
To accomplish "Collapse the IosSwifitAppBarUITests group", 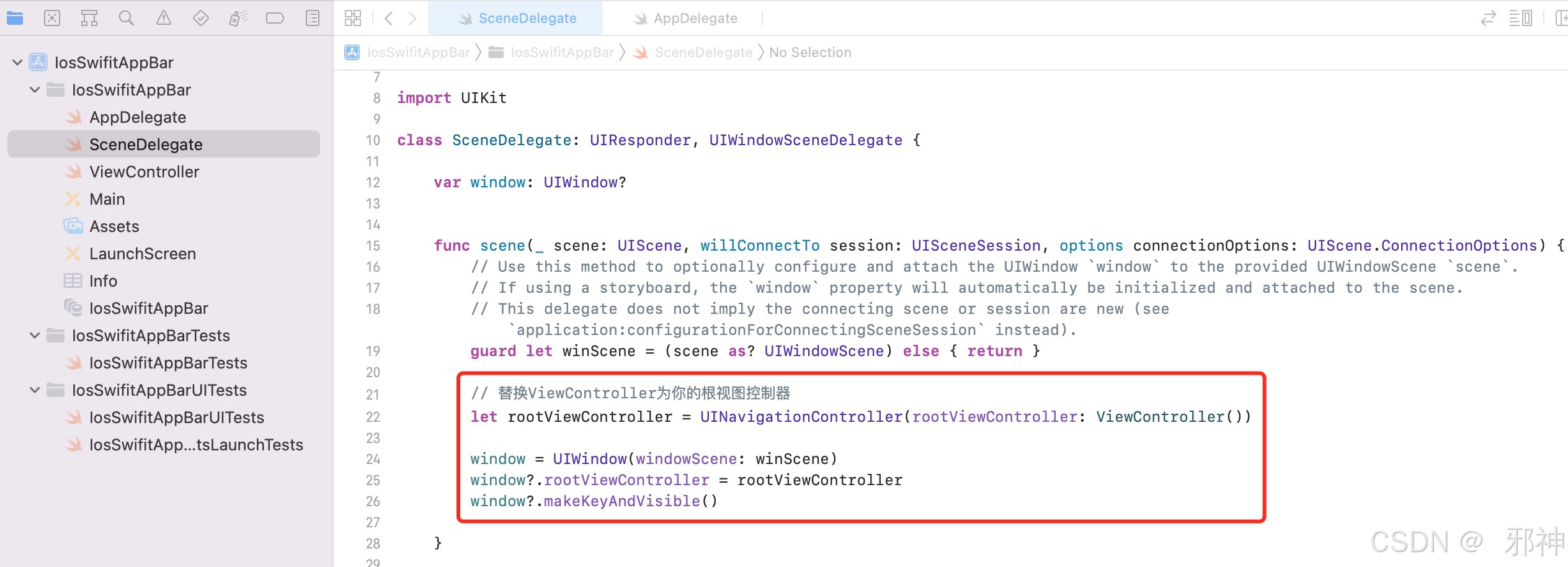I will (x=35, y=390).
